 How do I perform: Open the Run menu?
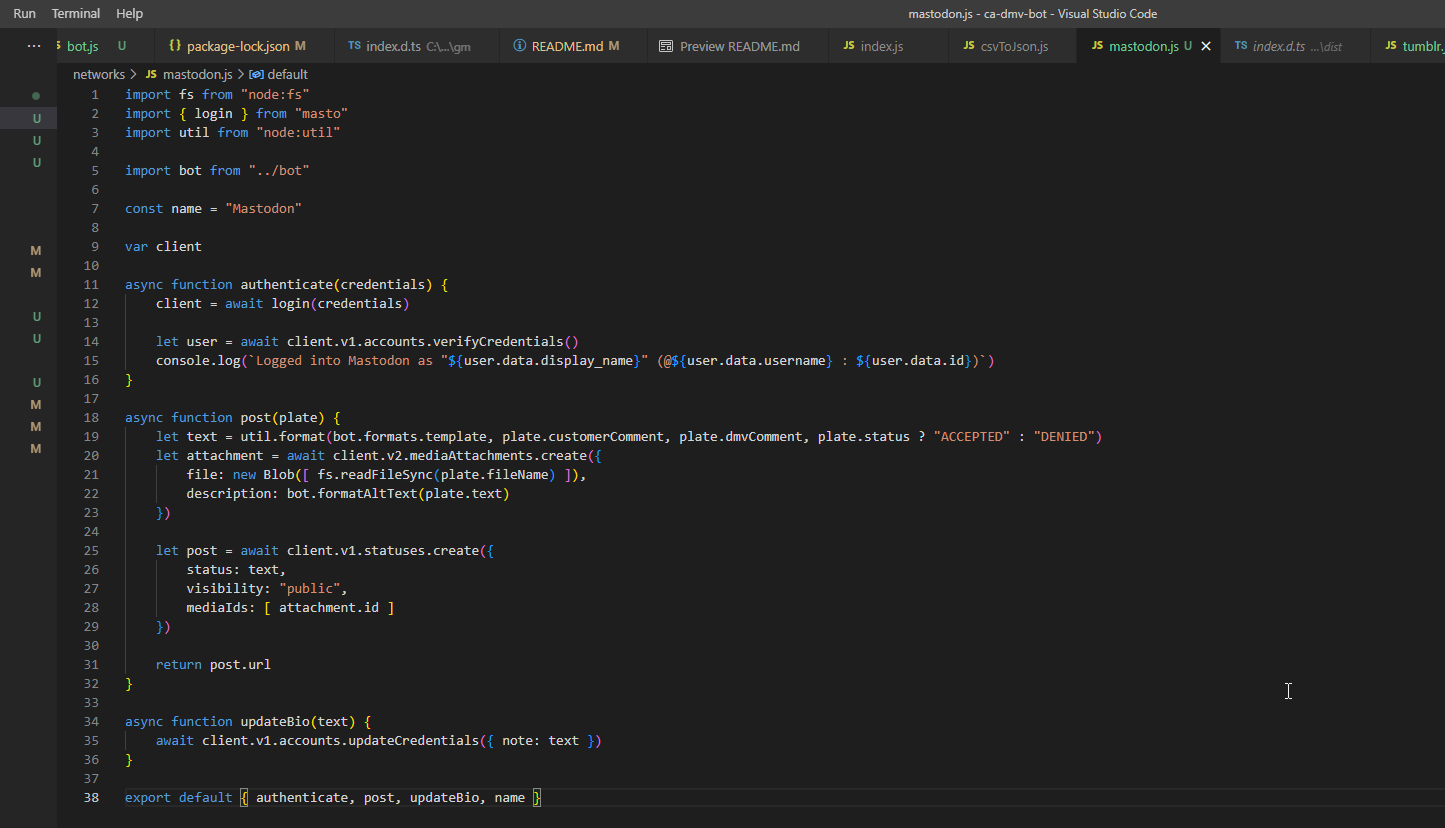click(x=24, y=14)
